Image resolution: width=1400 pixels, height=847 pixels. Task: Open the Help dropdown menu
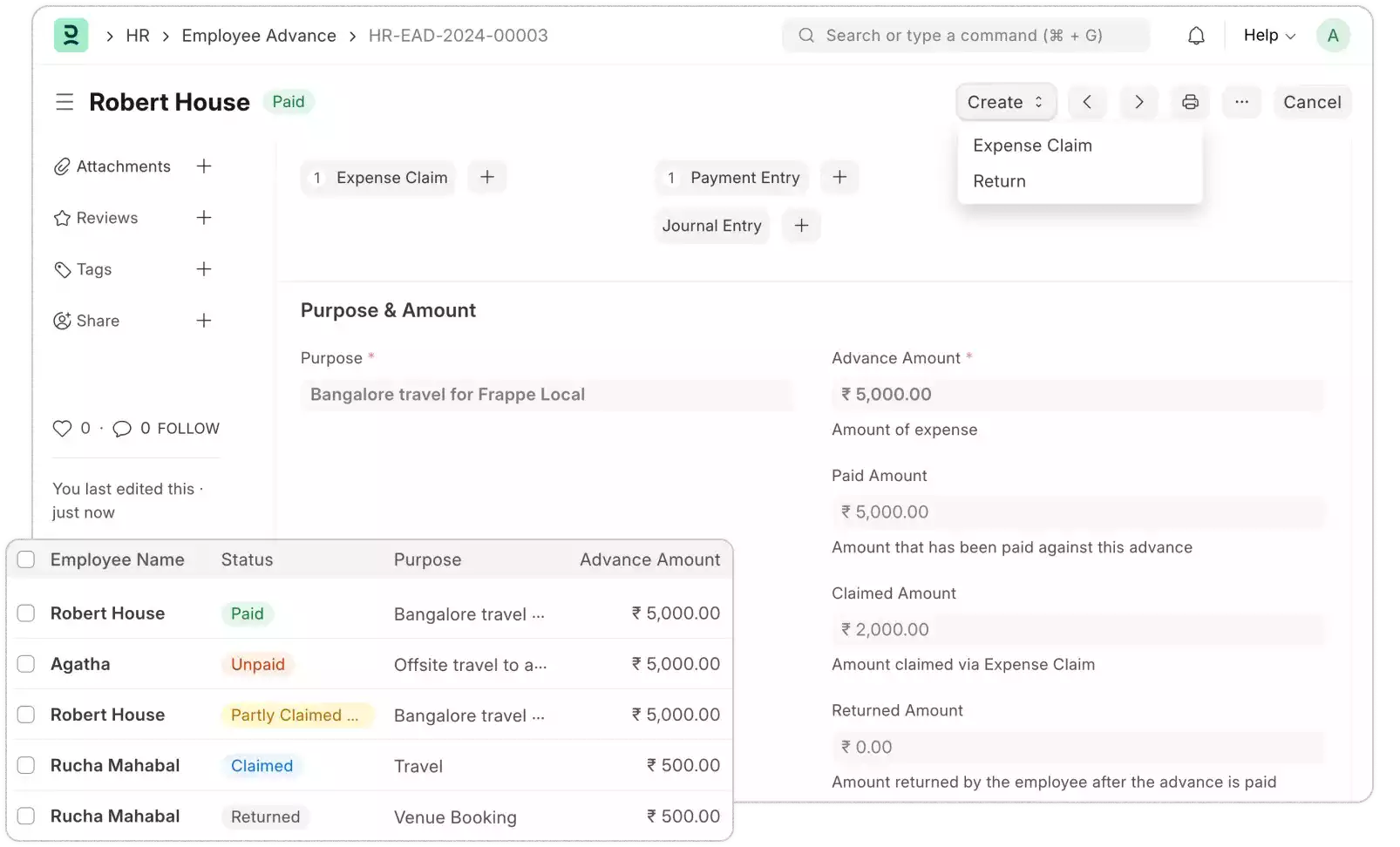1268,36
